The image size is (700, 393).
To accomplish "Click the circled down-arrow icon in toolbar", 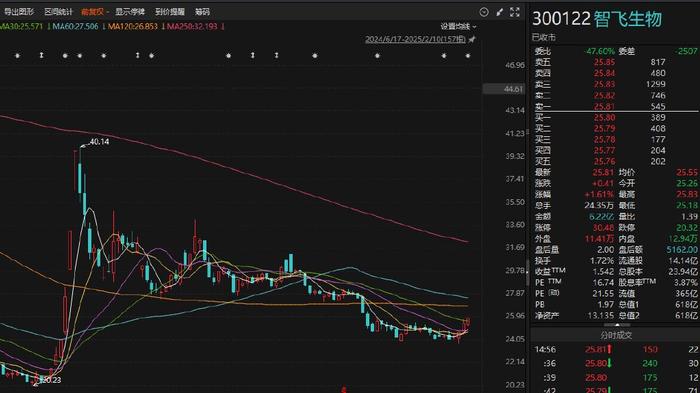I will pyautogui.click(x=484, y=12).
